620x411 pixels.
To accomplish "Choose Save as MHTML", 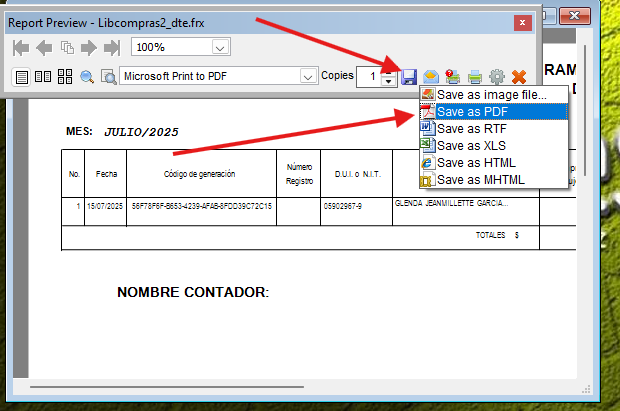I will (494, 180).
